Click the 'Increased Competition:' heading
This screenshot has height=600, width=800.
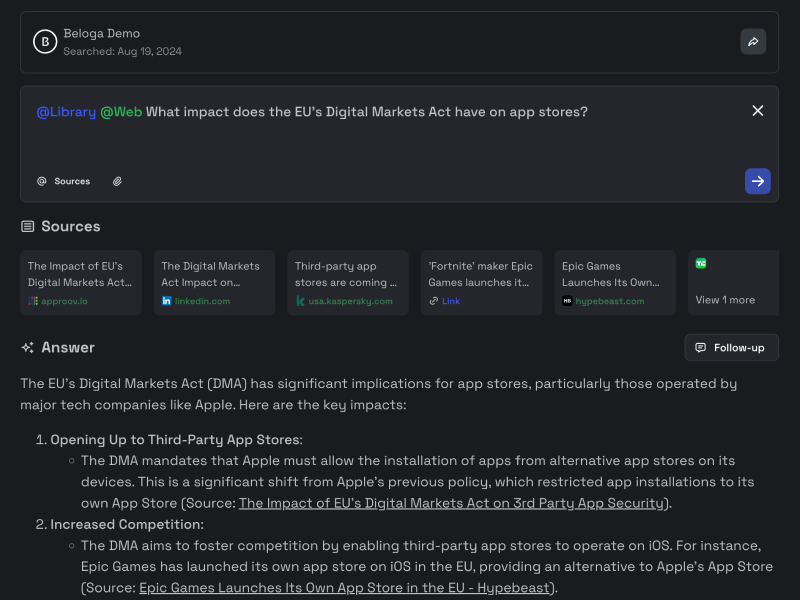(127, 524)
